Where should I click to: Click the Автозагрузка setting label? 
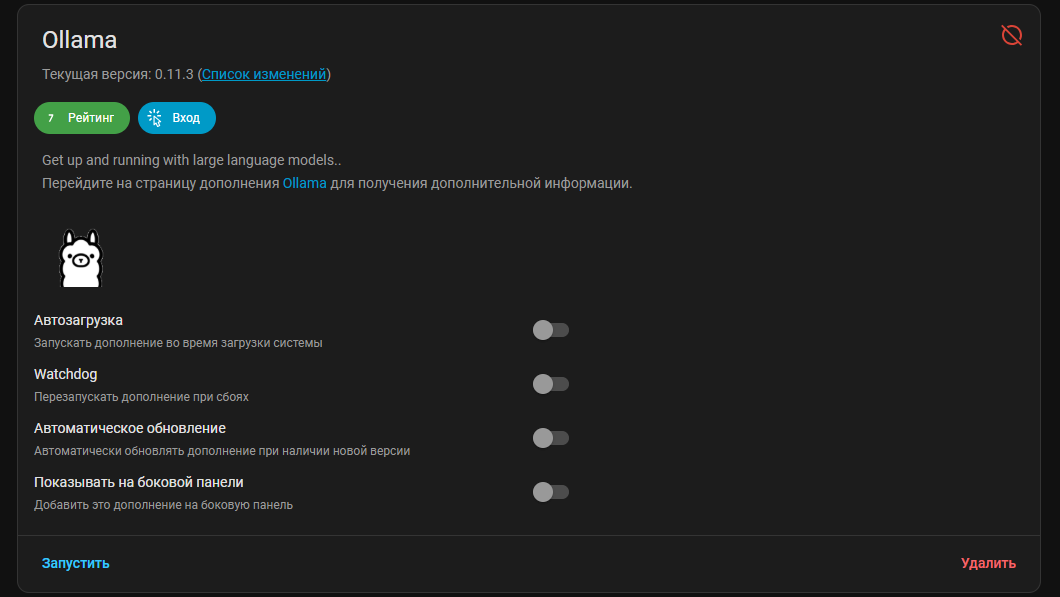point(78,320)
